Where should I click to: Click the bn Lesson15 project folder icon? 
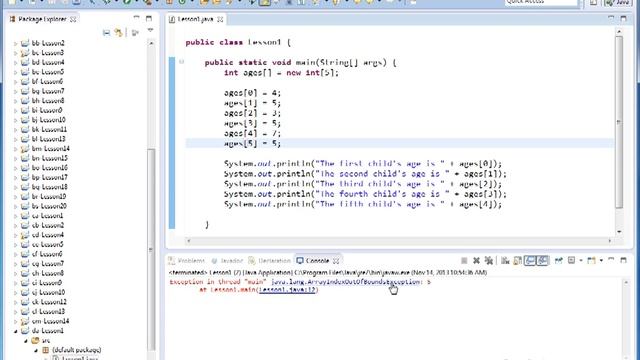[x=25, y=158]
